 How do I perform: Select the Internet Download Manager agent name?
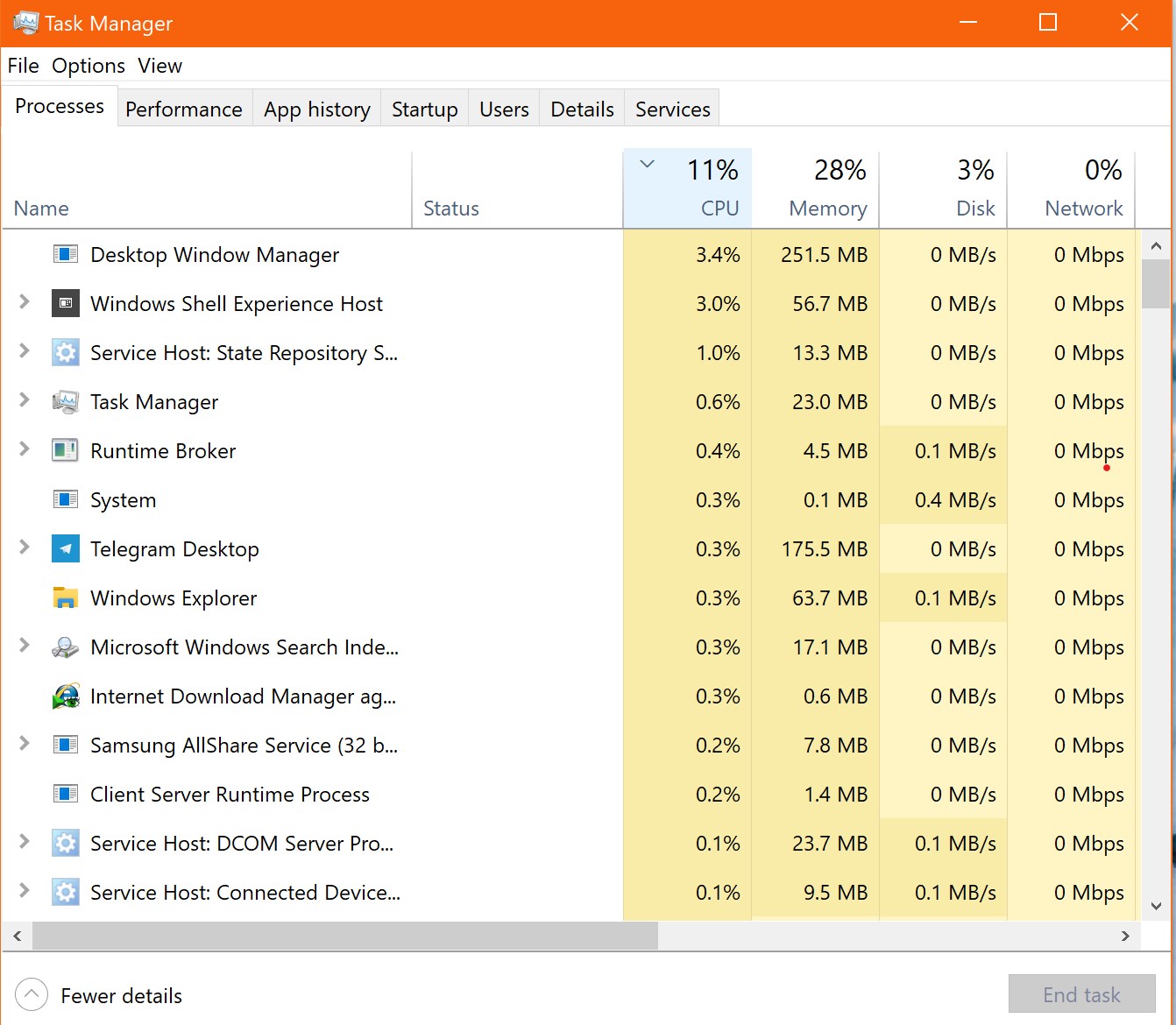[243, 696]
